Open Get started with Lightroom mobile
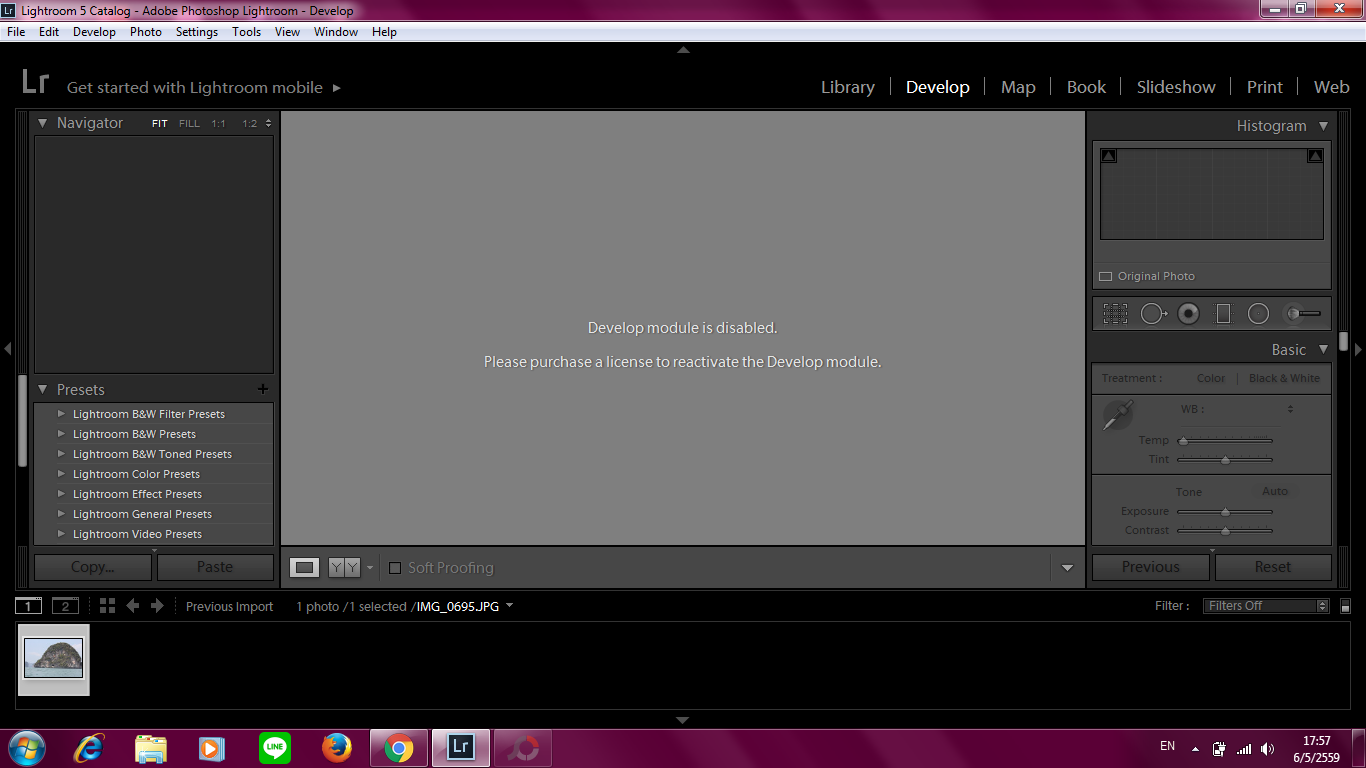1366x768 pixels. (204, 88)
